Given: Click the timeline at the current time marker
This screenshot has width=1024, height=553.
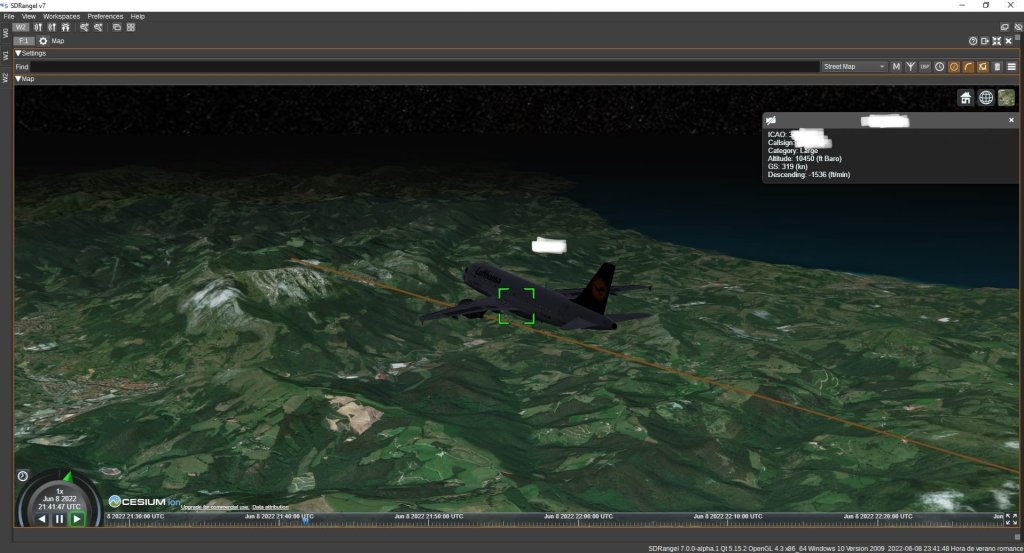Looking at the screenshot, I should coord(305,519).
